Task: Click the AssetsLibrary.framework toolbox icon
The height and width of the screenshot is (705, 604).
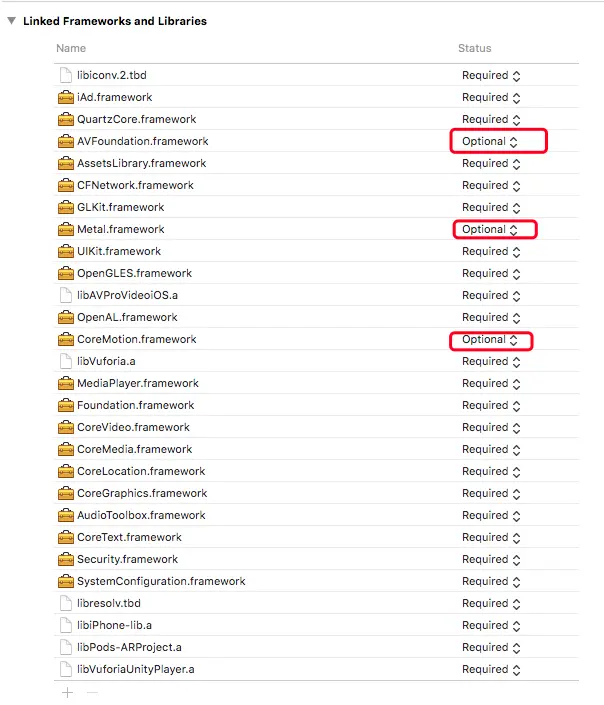Action: click(66, 163)
